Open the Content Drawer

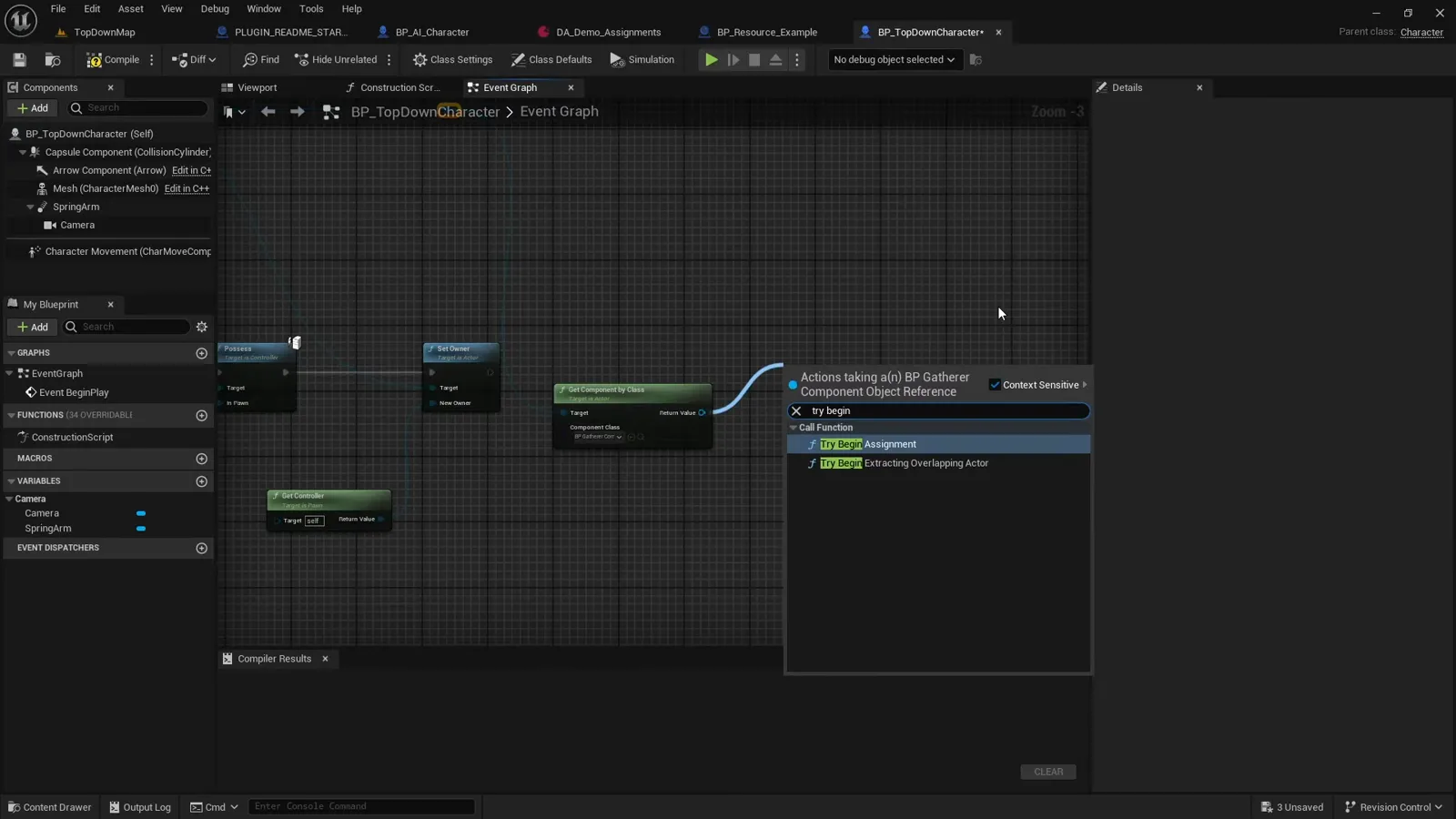coord(50,807)
